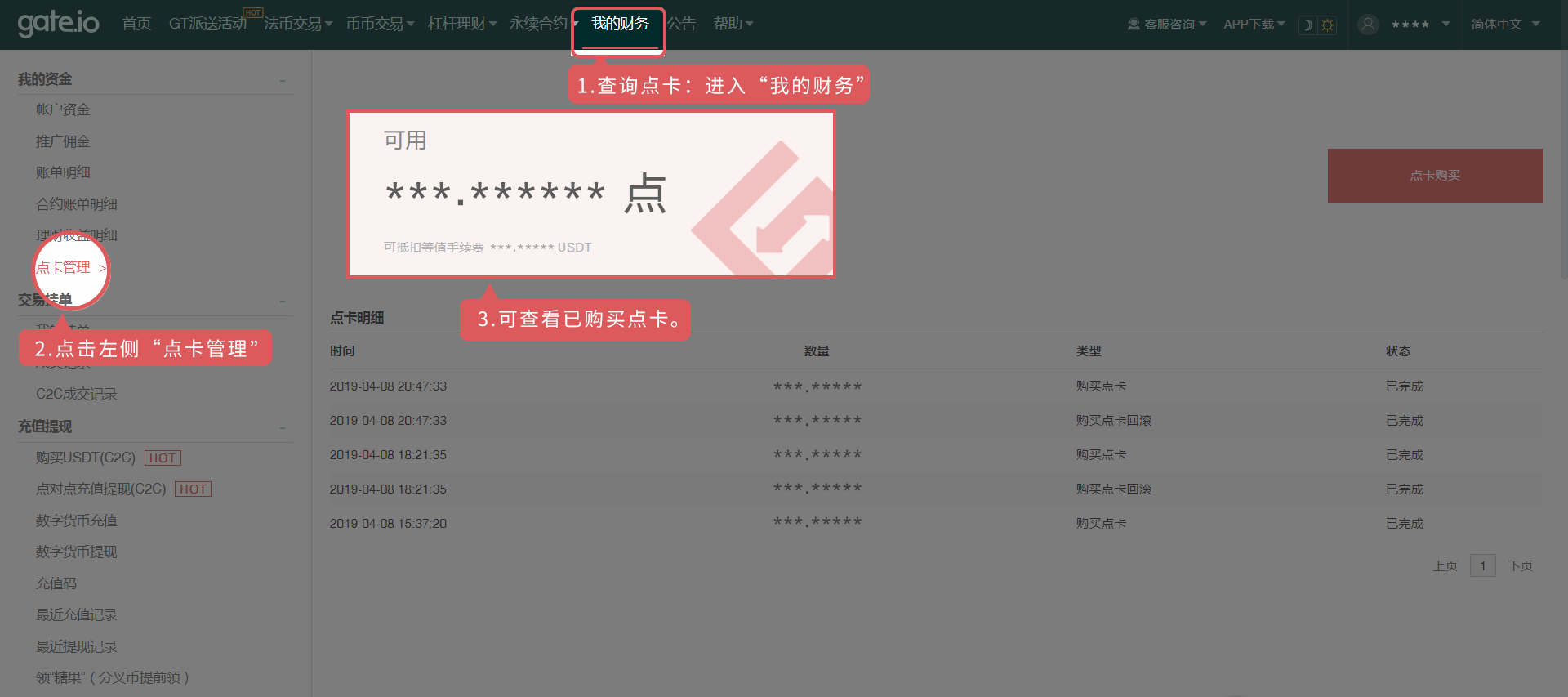The image size is (1568, 697).
Task: Click the 客服咨询 headset icon
Action: click(x=1134, y=25)
